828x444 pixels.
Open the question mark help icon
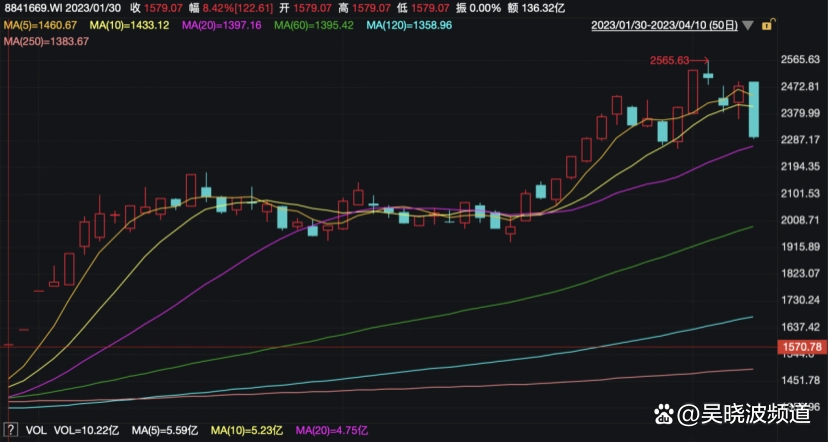click(x=11, y=430)
